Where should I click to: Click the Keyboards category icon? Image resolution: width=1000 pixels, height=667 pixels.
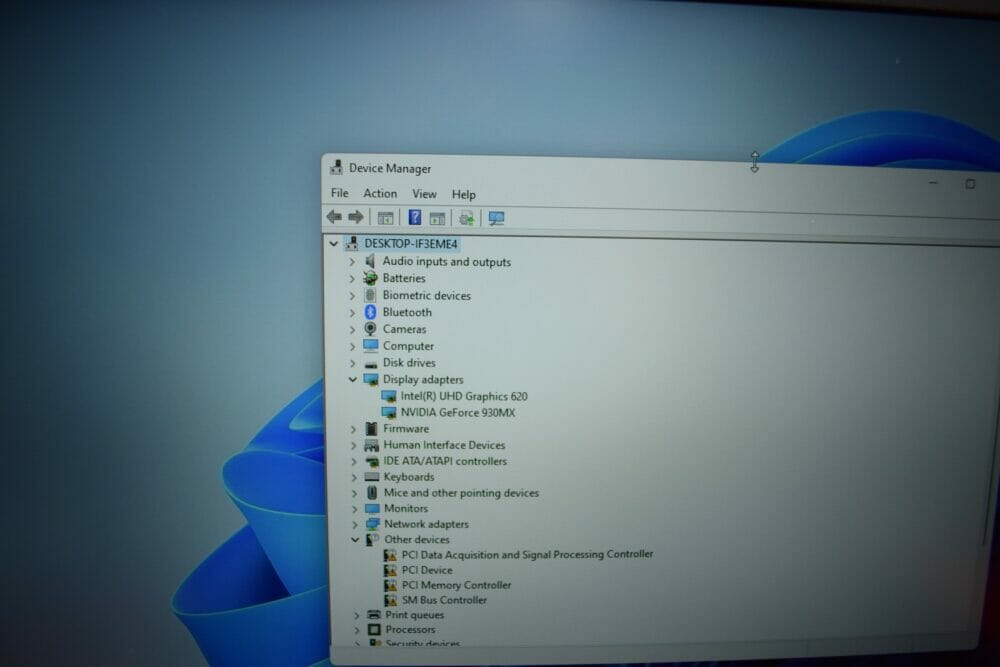[372, 476]
